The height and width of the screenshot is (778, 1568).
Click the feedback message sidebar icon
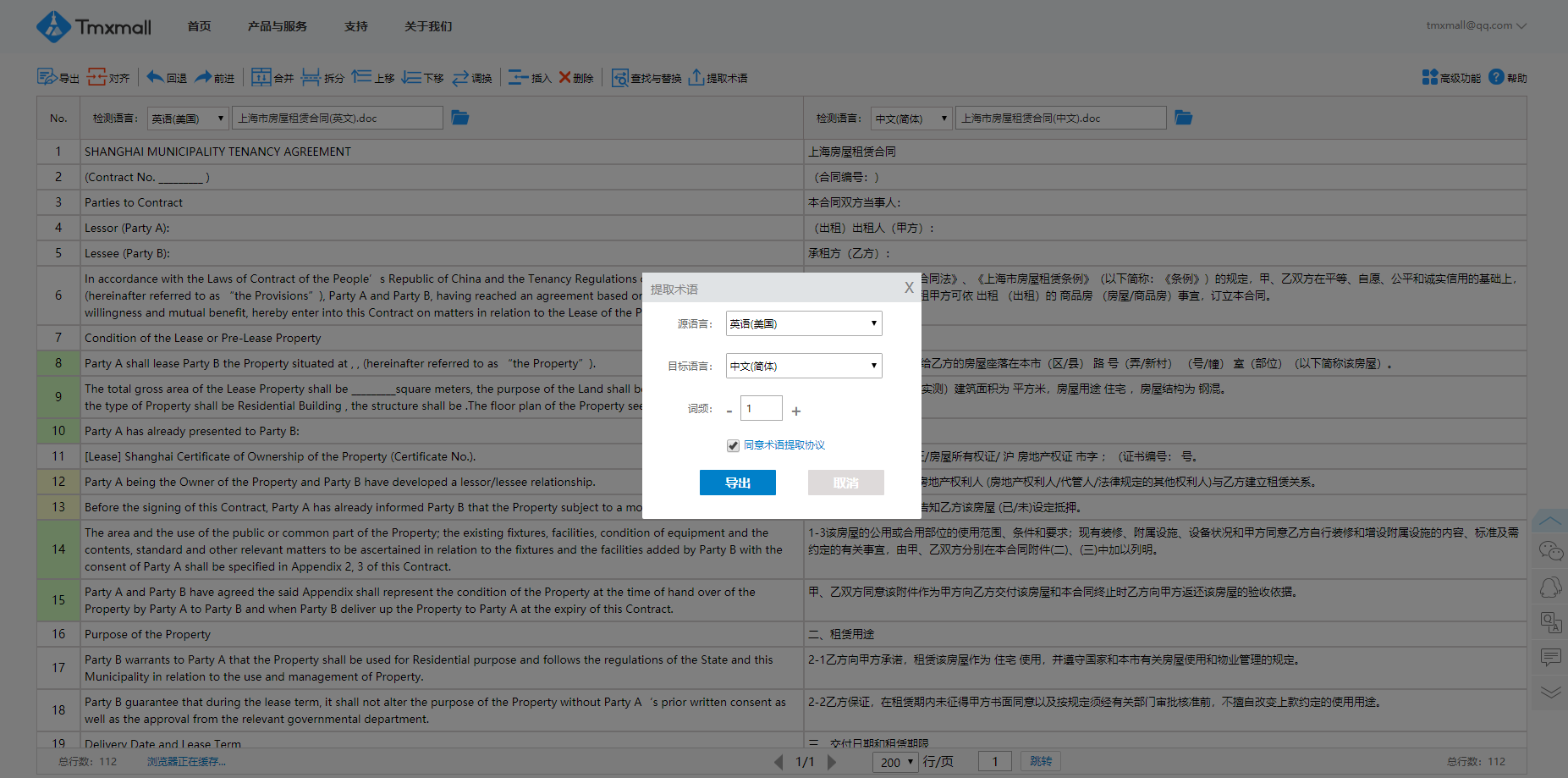1551,657
